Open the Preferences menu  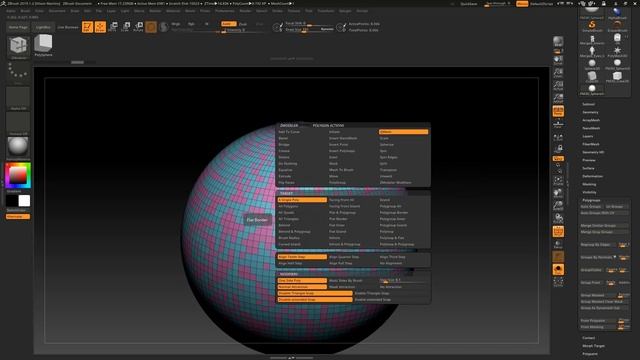pos(224,11)
